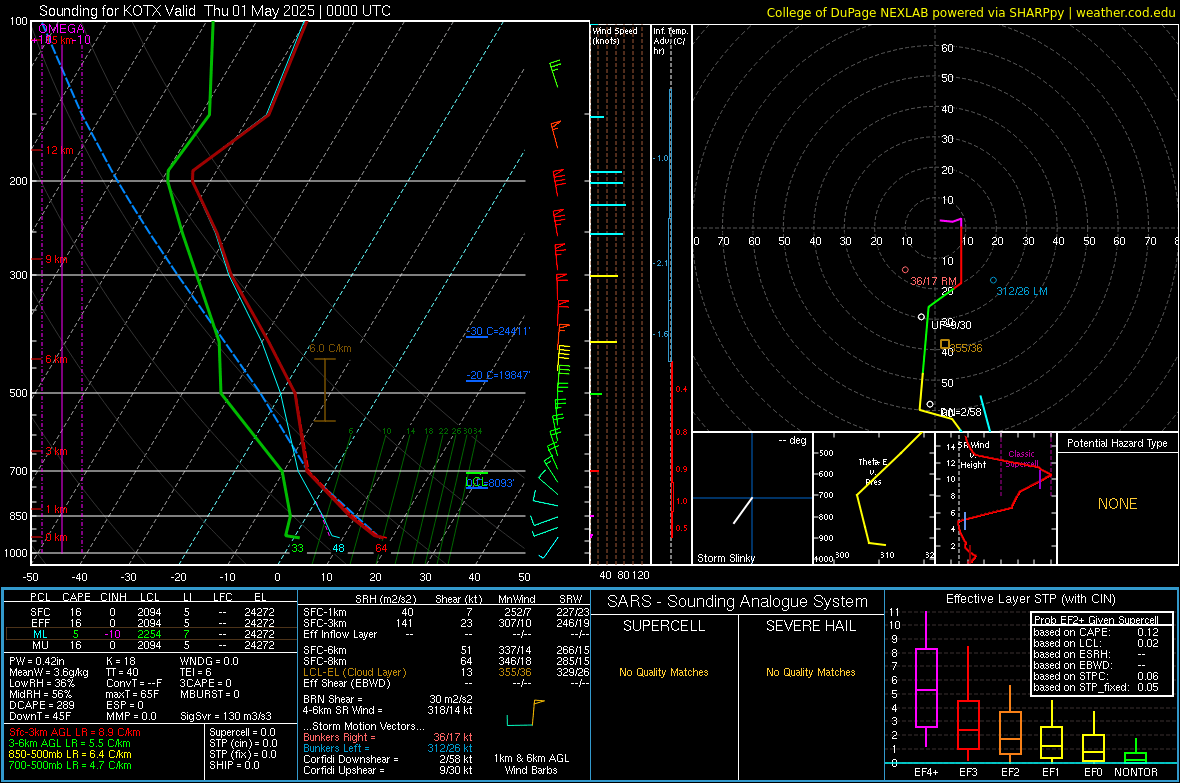
Task: Select the SFC parcel row
Action: 150,612
